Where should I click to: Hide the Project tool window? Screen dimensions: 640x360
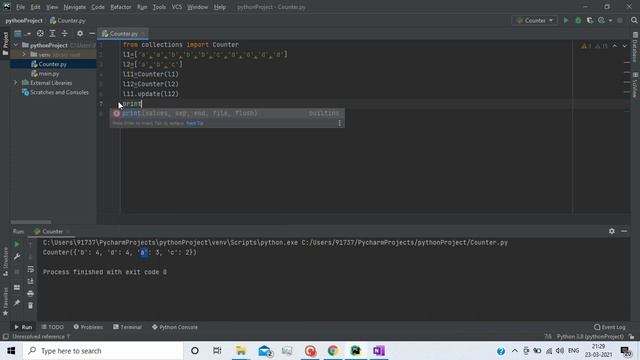pyautogui.click(x=92, y=33)
